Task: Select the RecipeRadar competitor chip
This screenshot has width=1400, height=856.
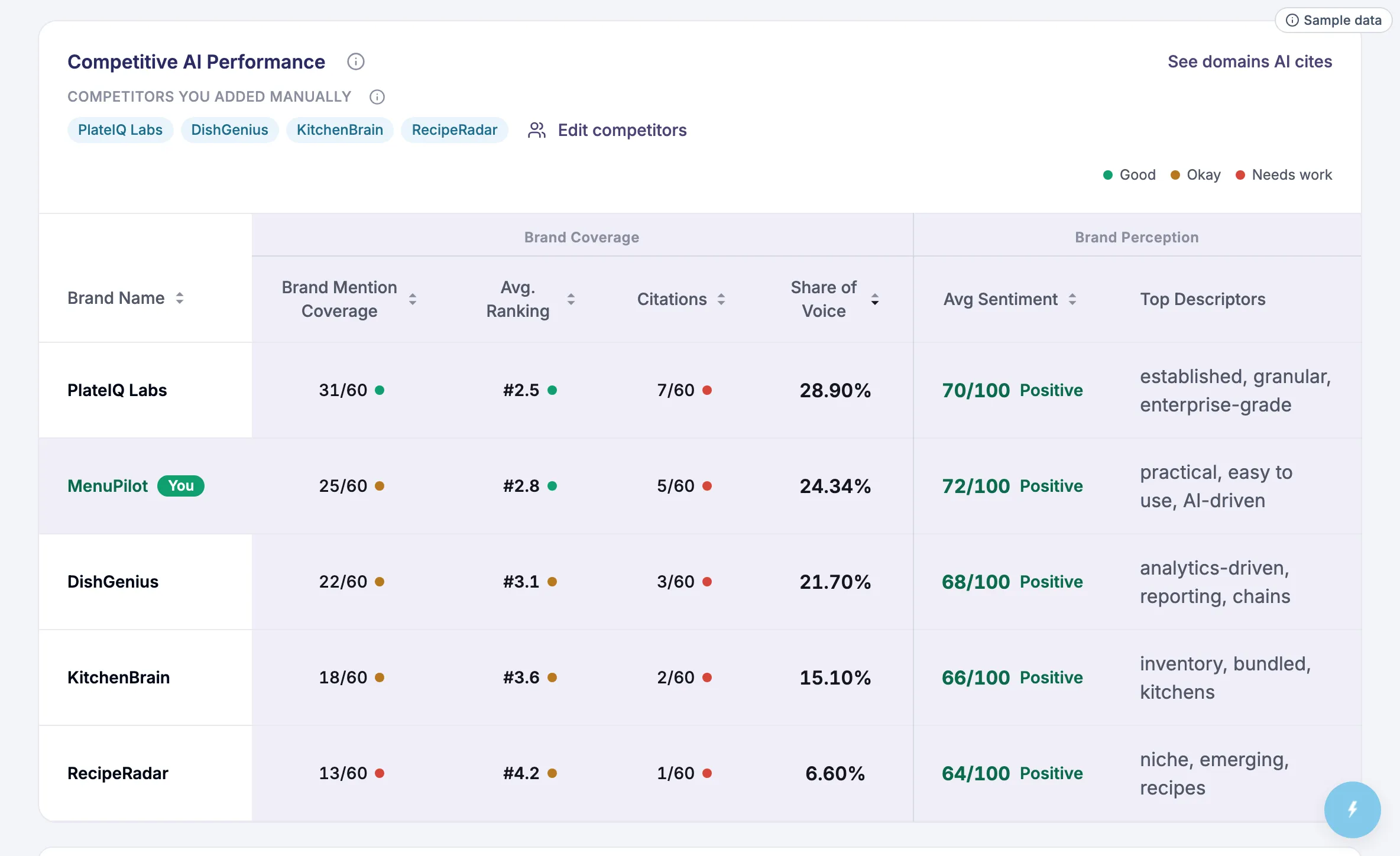Action: 454,130
